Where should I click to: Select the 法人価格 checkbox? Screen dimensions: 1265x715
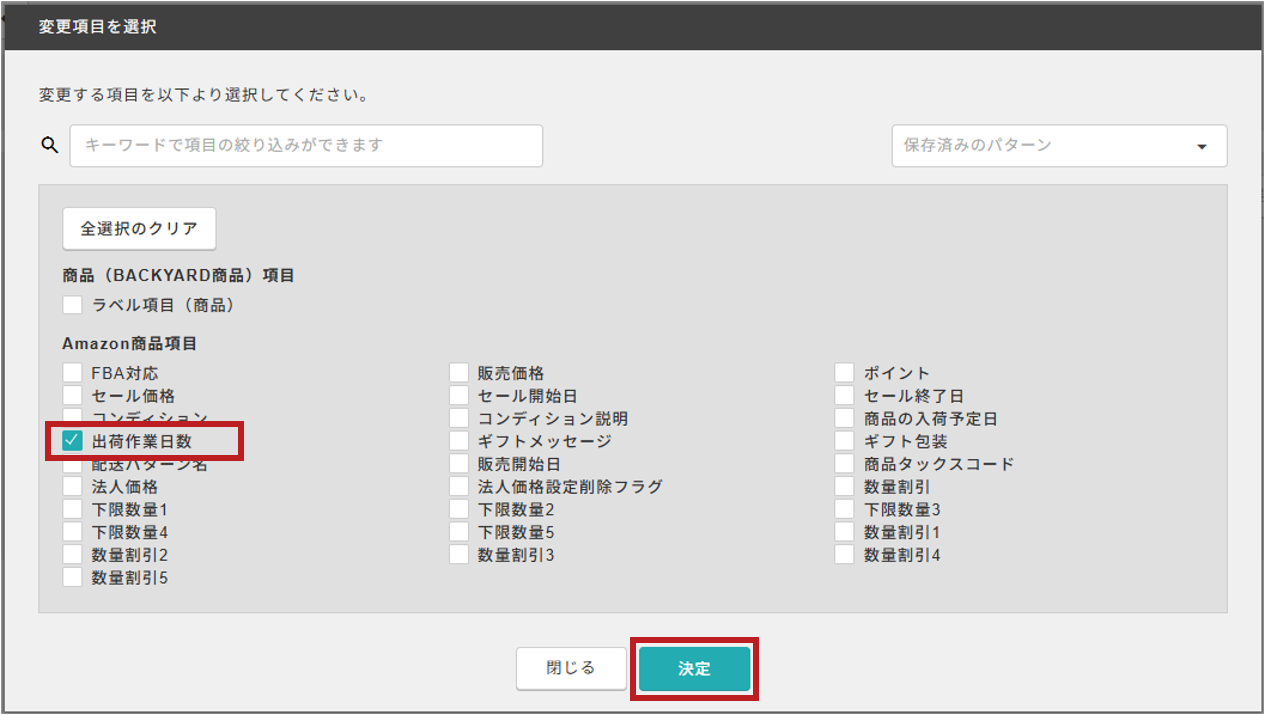point(72,487)
